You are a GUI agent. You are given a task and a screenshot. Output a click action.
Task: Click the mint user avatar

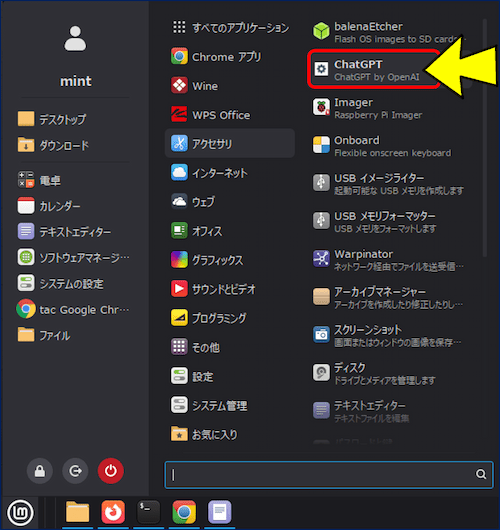(x=75, y=39)
